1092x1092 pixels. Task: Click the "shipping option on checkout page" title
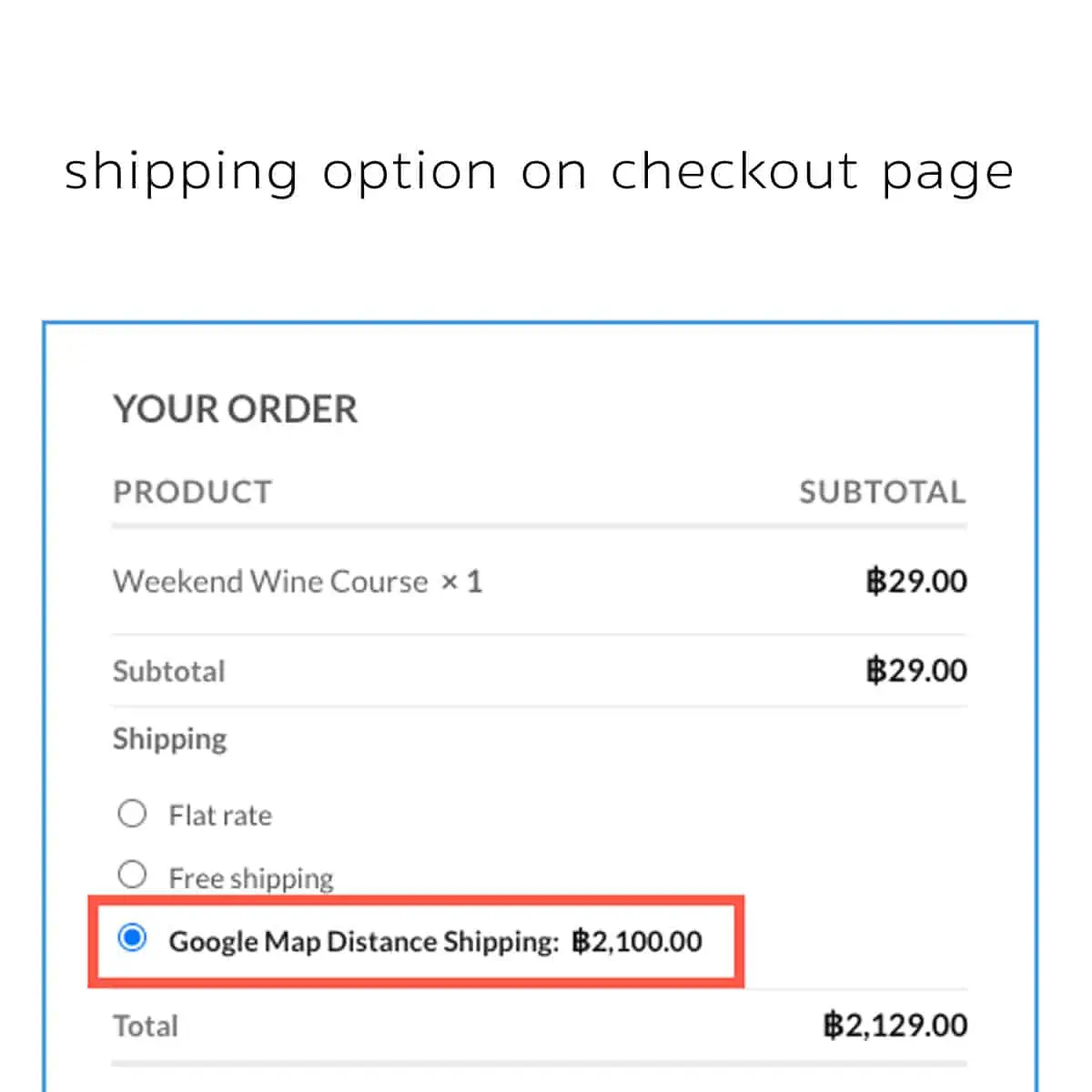pyautogui.click(x=539, y=172)
